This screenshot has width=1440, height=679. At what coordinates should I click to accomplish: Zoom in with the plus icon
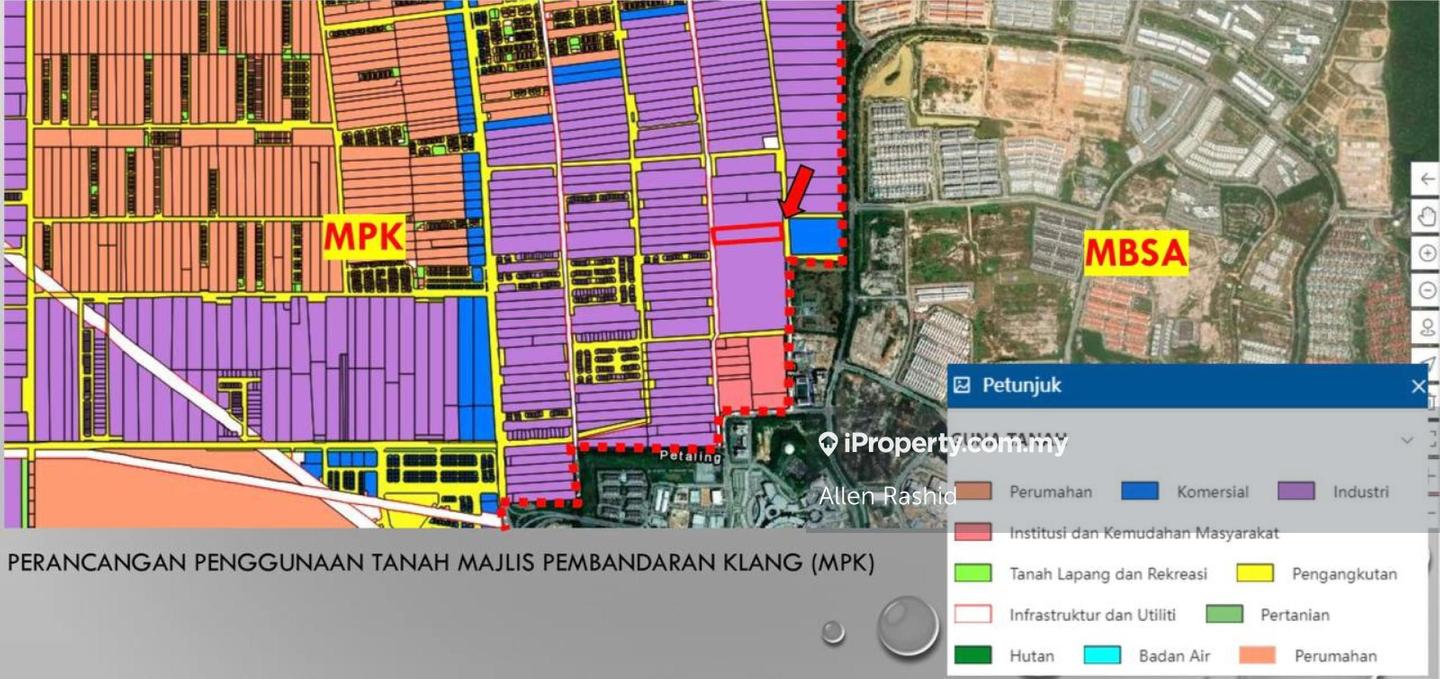click(x=1427, y=254)
